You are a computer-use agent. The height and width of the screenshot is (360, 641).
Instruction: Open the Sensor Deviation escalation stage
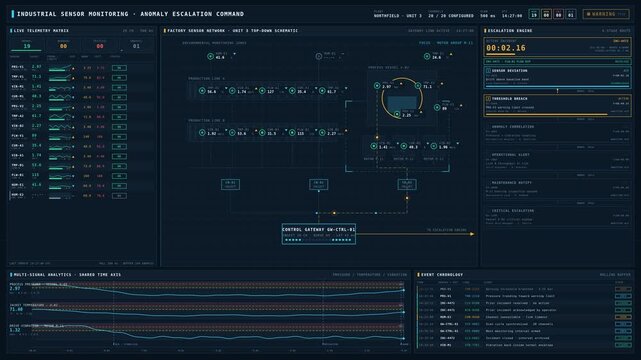[557, 77]
